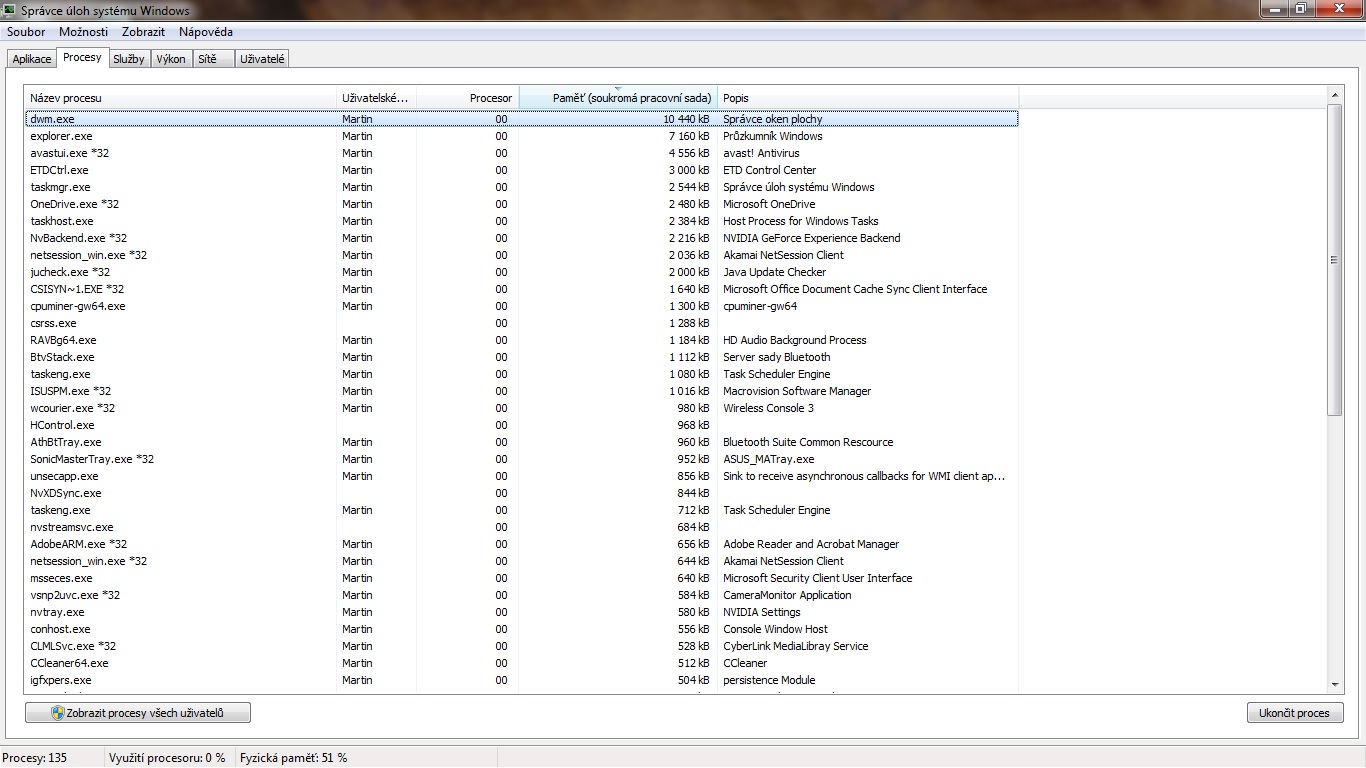Click the Console Window Host description
This screenshot has height=768, width=1366.
pos(776,629)
